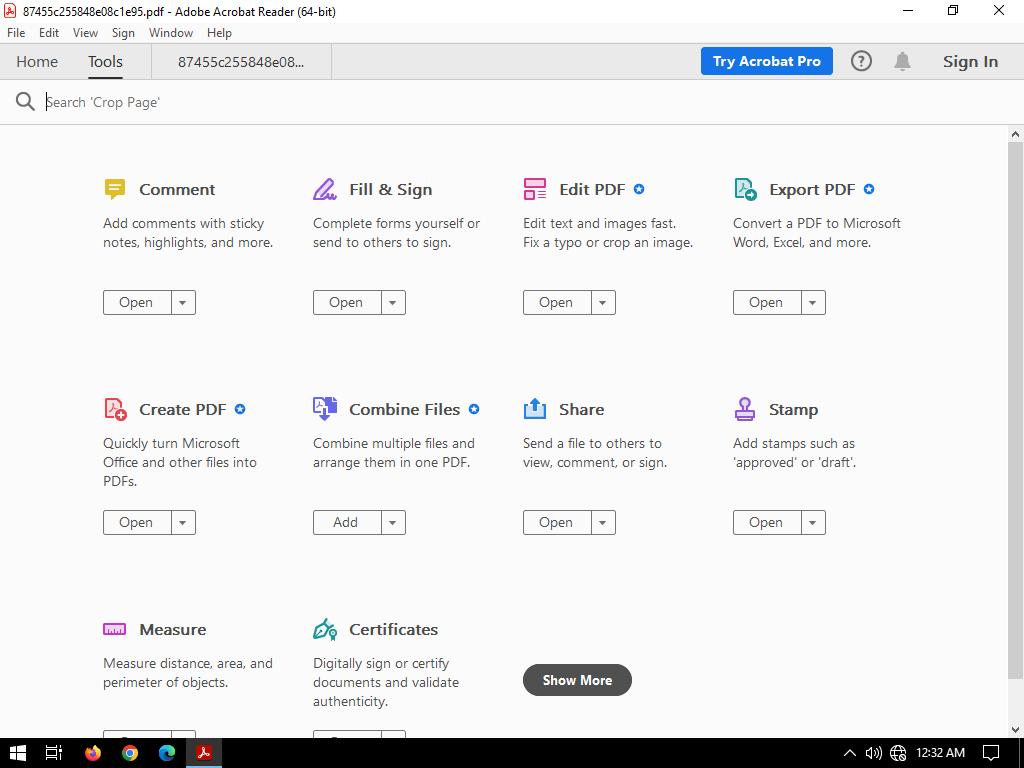Click the Create PDF tool icon
Screen dimensions: 1024x768
click(115, 409)
